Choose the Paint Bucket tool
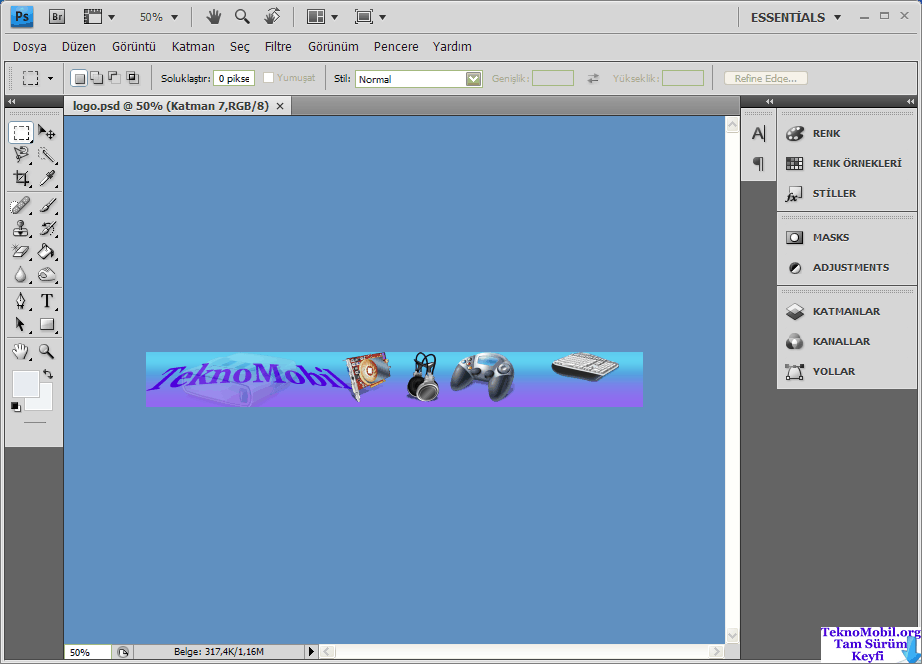The image size is (922, 664). pyautogui.click(x=47, y=251)
